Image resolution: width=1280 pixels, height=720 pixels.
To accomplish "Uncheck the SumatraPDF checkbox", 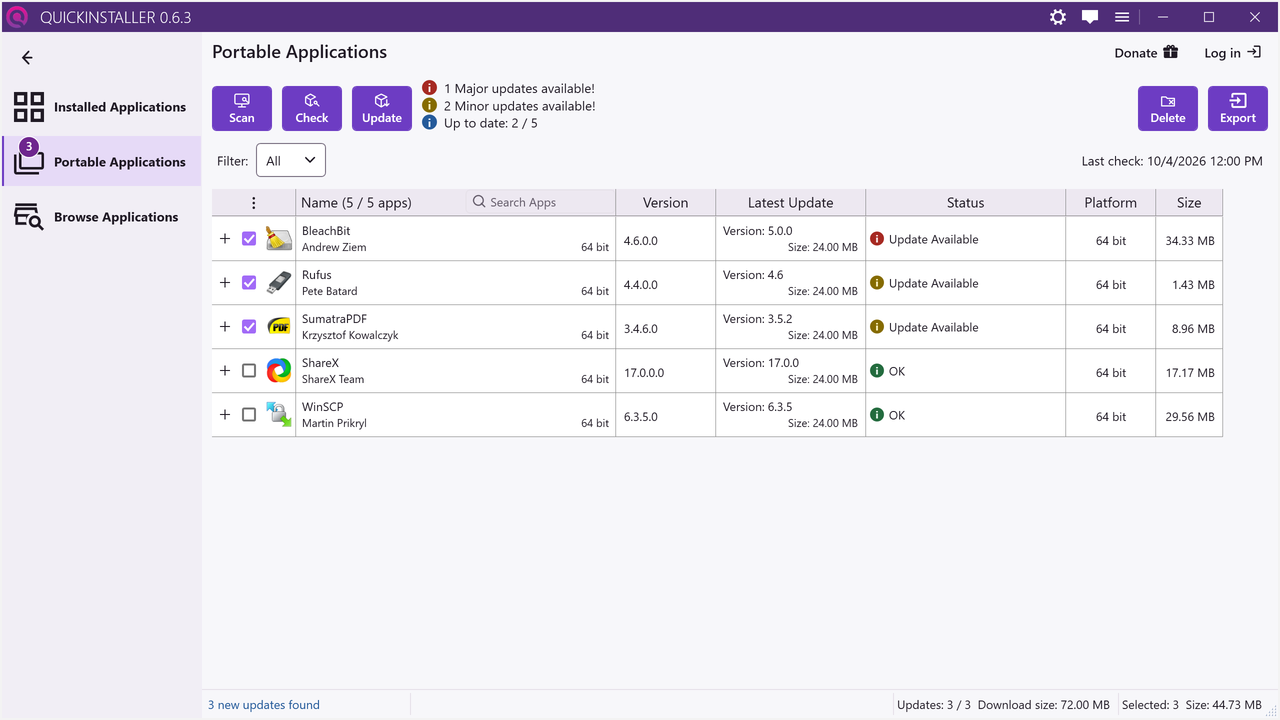I will [x=249, y=327].
